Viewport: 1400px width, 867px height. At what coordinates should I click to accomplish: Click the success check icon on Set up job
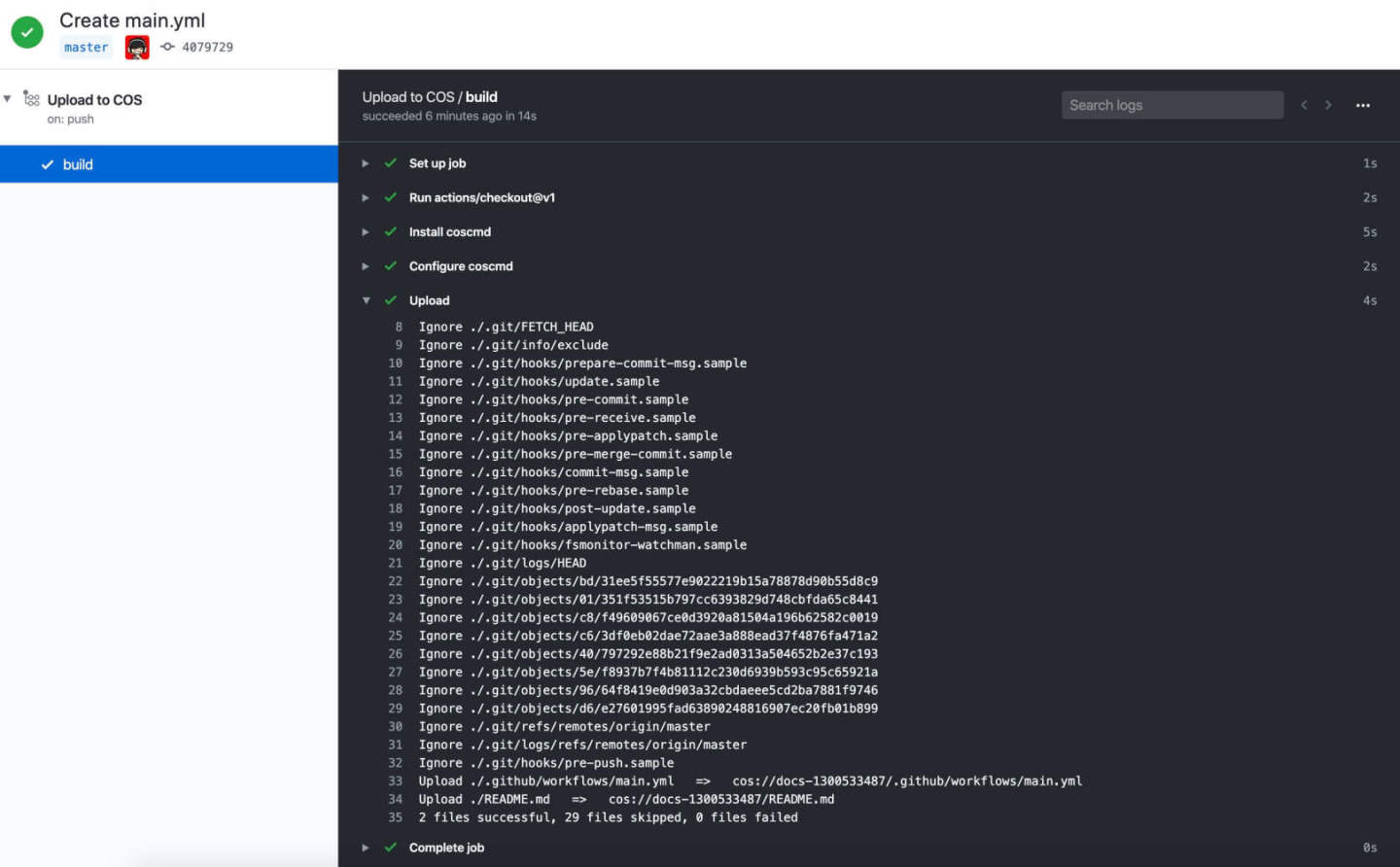389,163
